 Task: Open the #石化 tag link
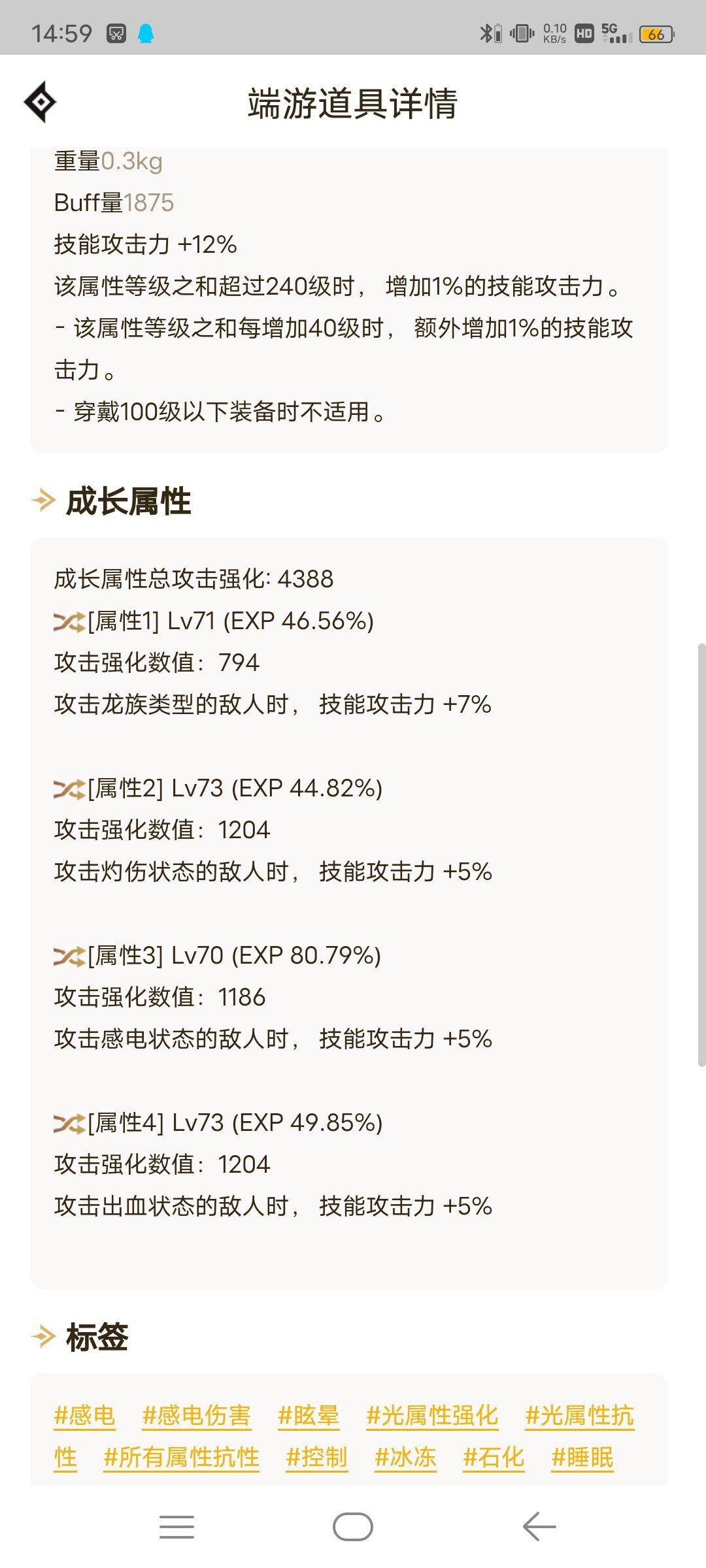(x=494, y=1458)
